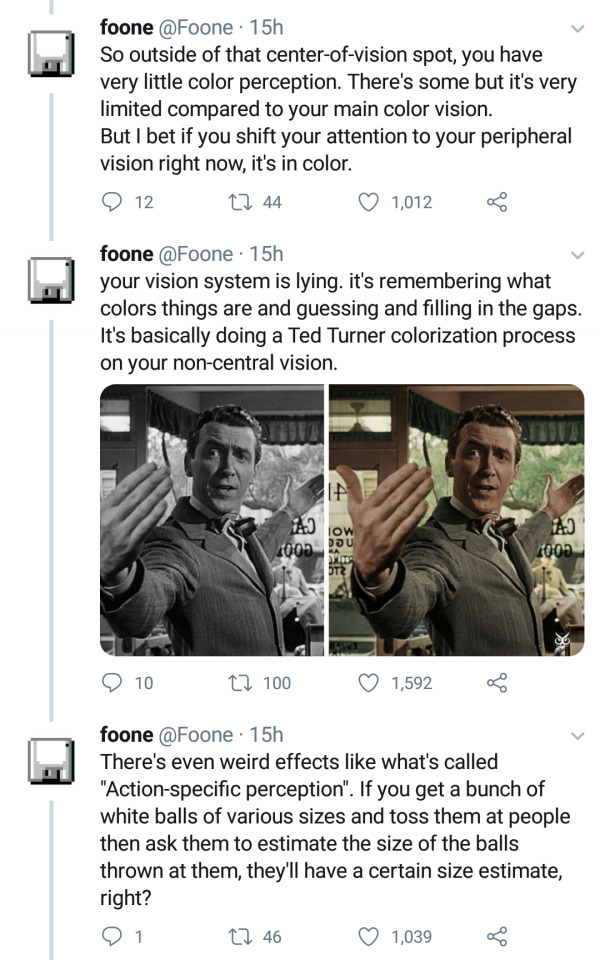The image size is (600, 960).
Task: Open the first tweet's dropdown caret menu
Action: [577, 27]
